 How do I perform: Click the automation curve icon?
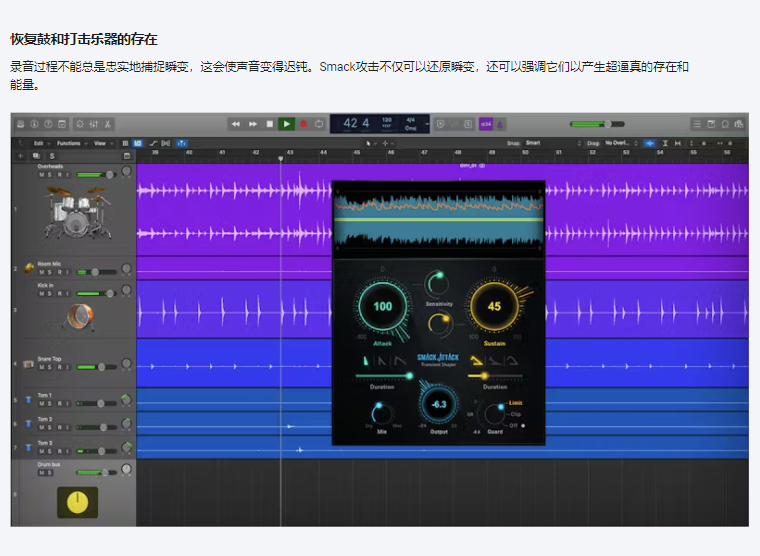[x=153, y=143]
